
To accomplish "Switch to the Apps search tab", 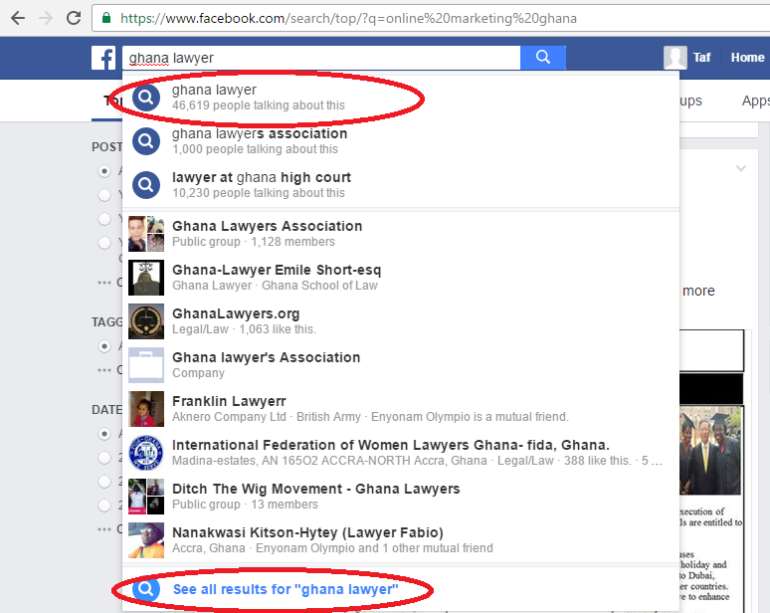I will pos(755,101).
